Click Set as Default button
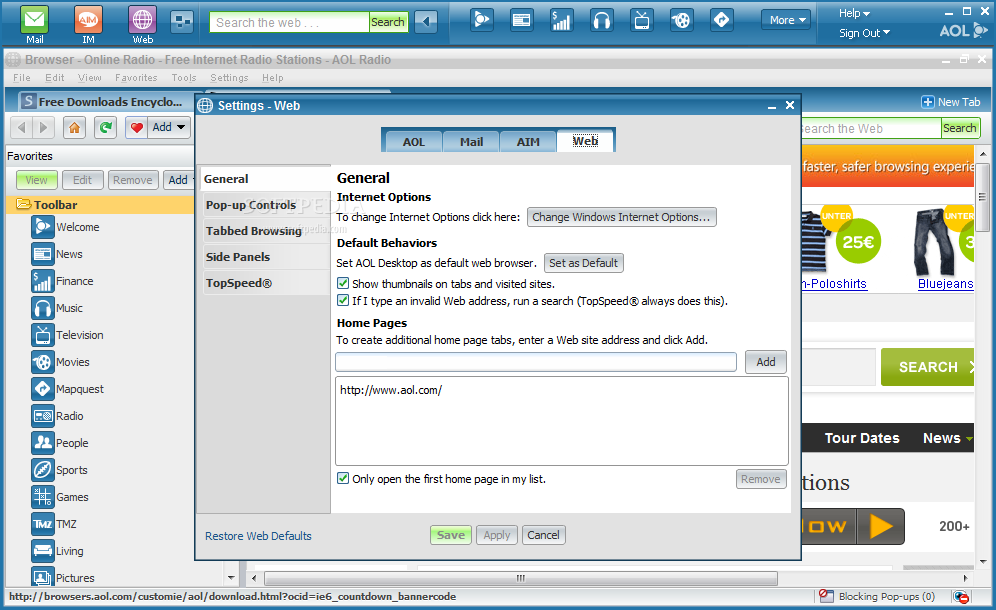 tap(583, 263)
